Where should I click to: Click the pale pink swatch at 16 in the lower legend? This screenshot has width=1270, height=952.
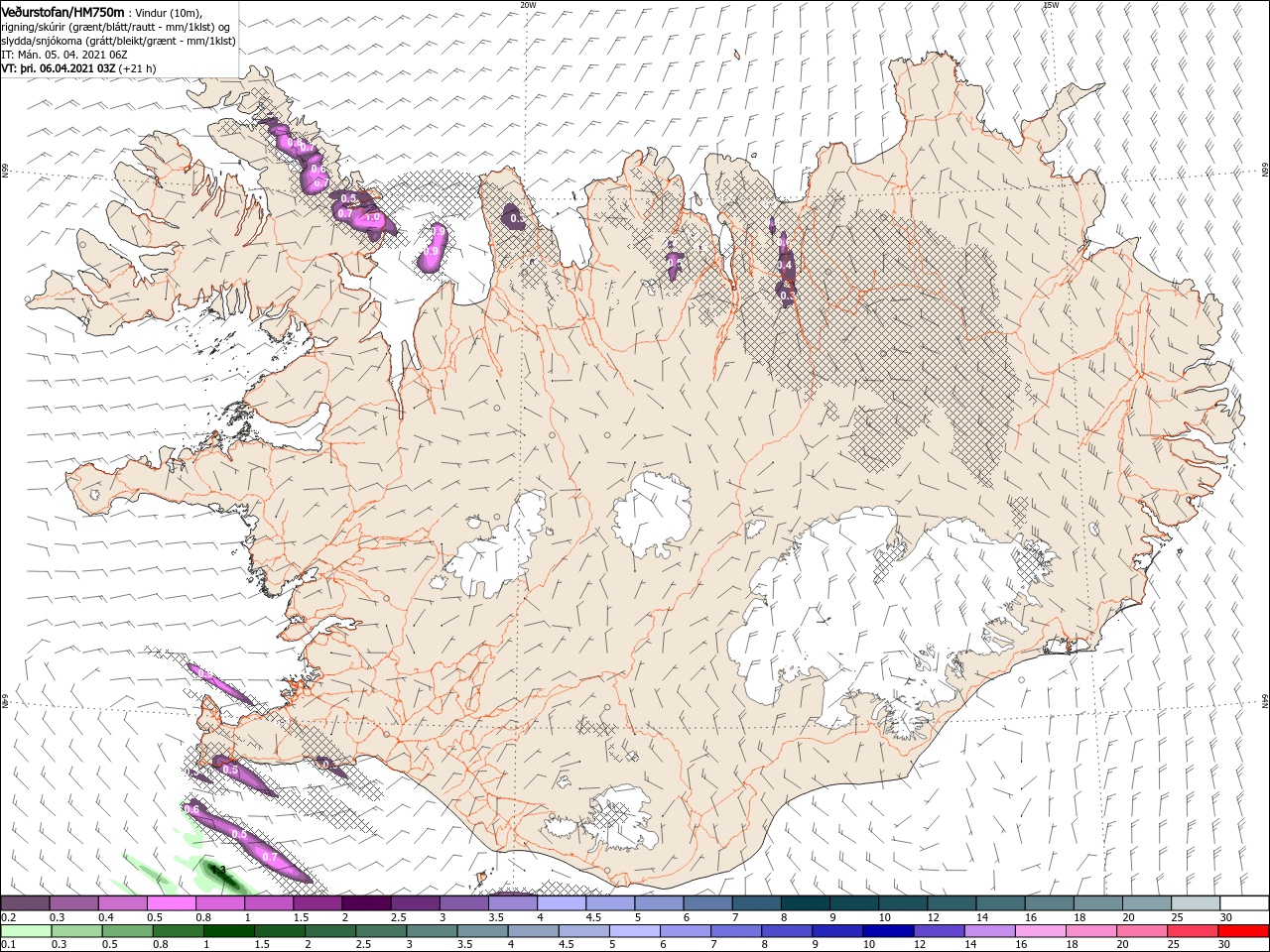point(1040,931)
